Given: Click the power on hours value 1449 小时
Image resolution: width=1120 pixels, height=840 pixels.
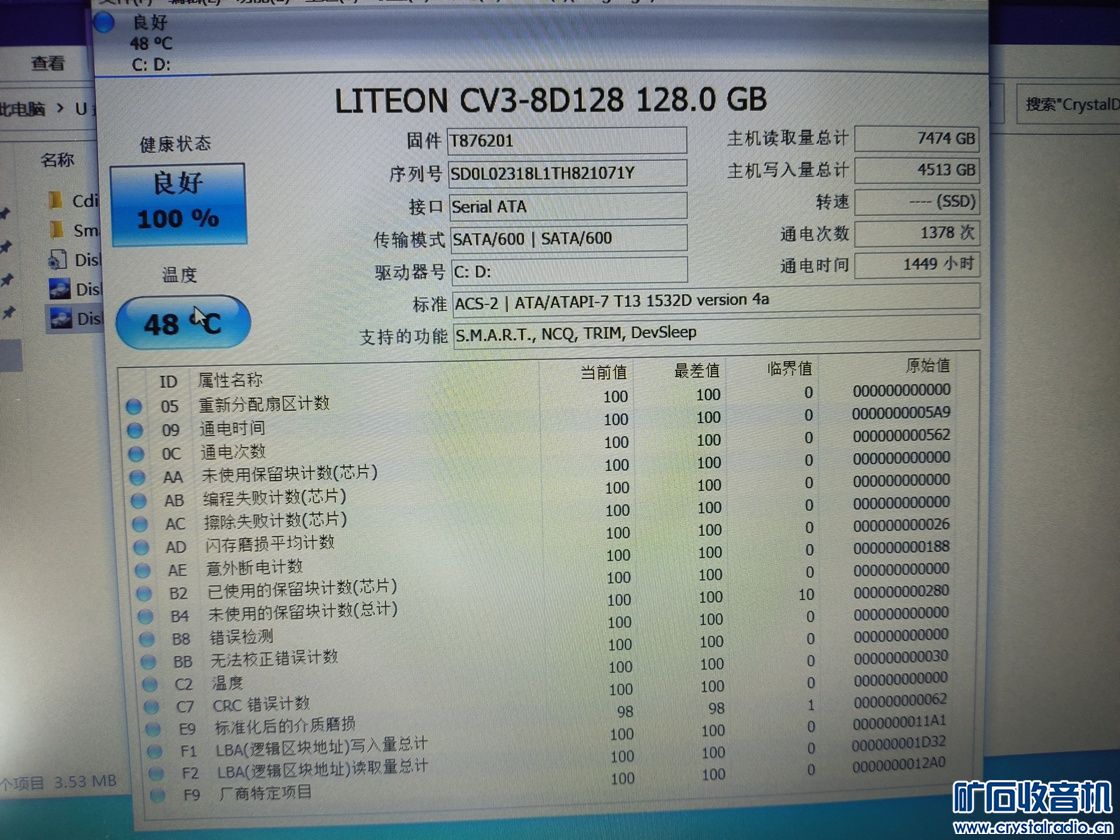Looking at the screenshot, I should [x=916, y=264].
